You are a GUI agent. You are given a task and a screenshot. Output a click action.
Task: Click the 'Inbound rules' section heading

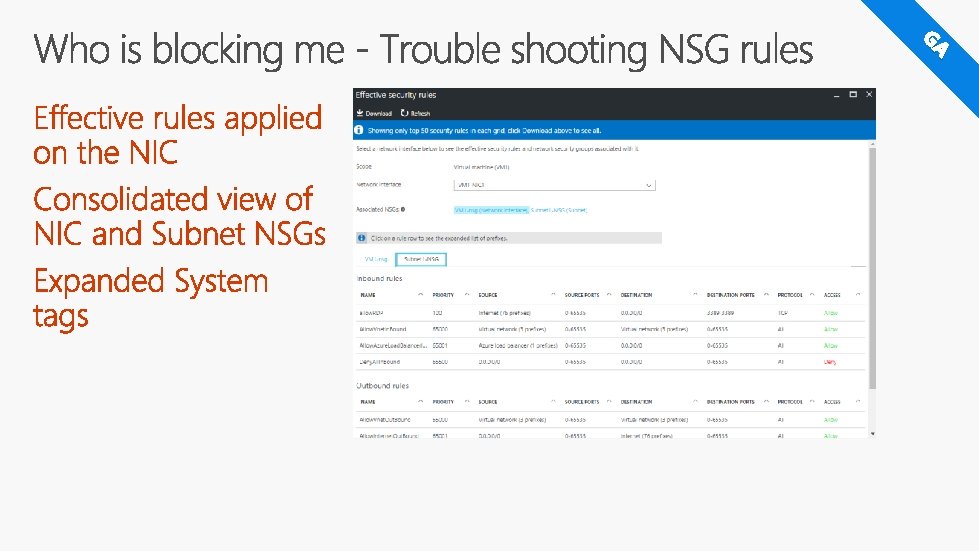pos(380,278)
